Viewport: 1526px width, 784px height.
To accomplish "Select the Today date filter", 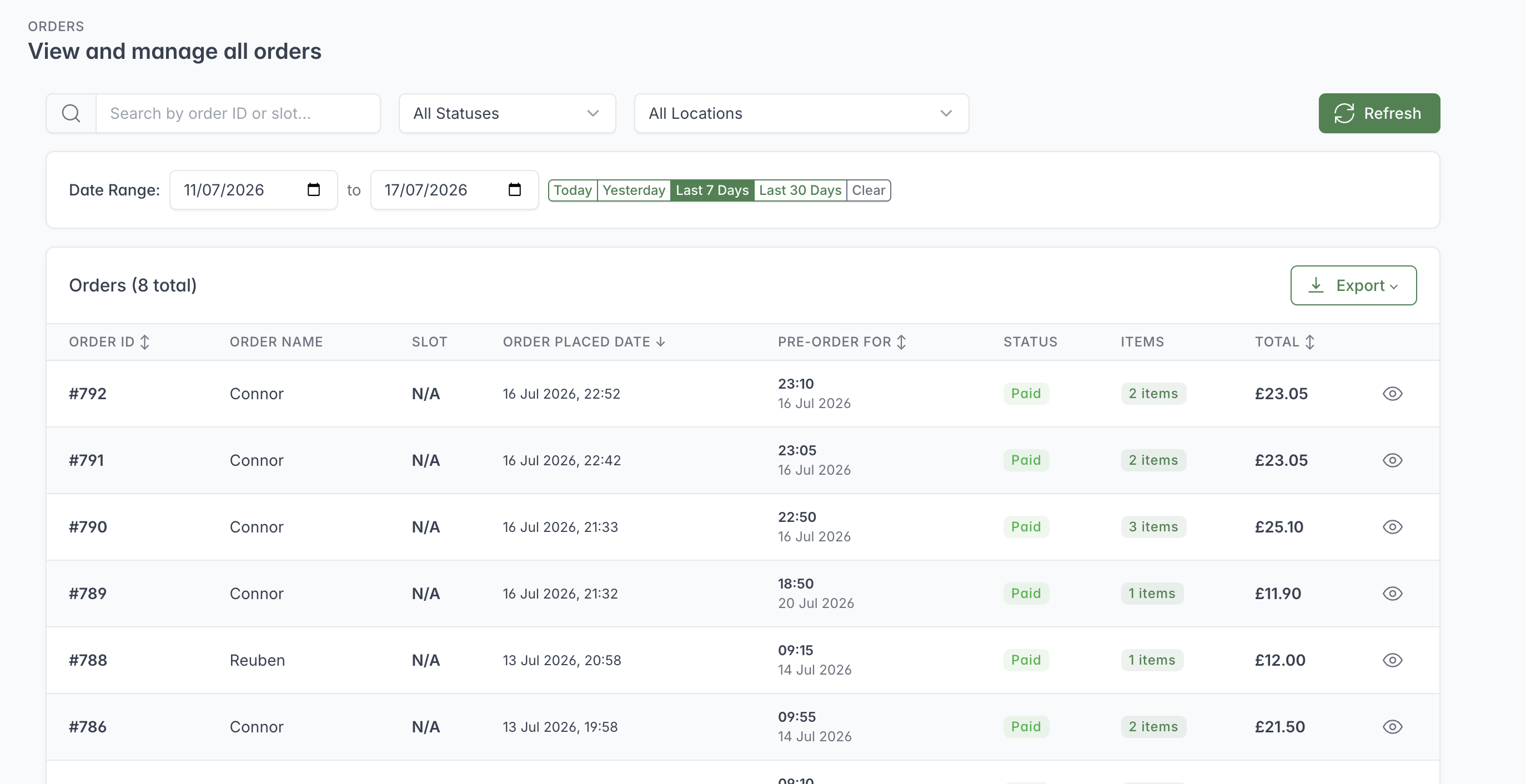I will [572, 190].
